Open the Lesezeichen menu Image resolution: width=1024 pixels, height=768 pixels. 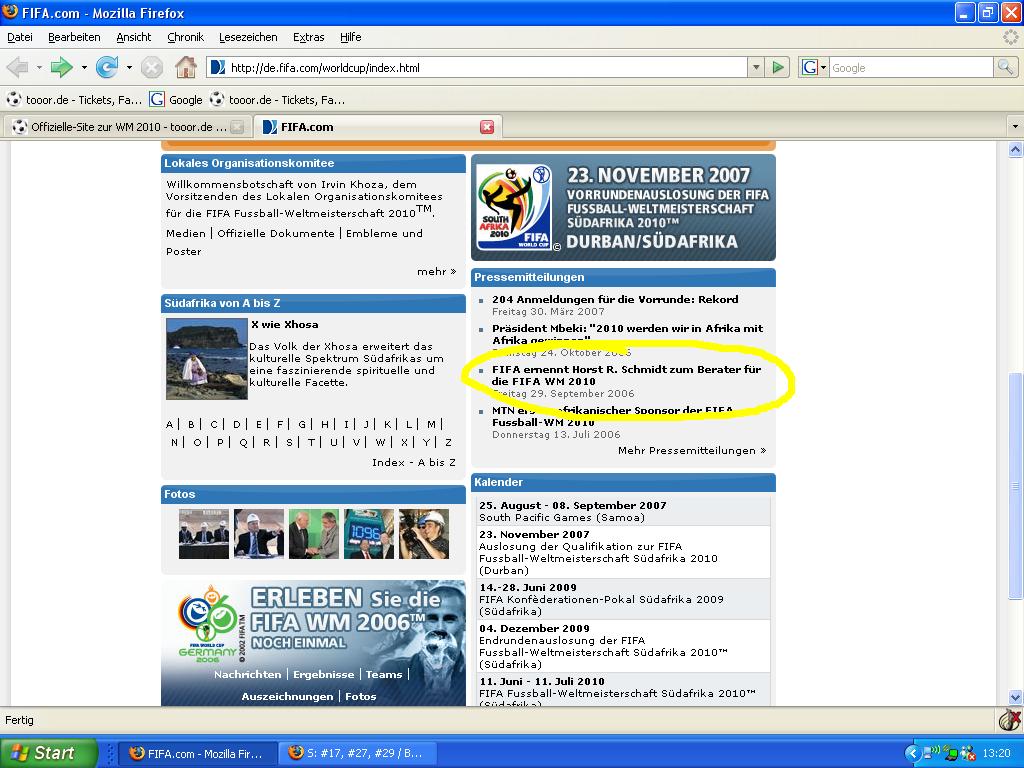[248, 37]
